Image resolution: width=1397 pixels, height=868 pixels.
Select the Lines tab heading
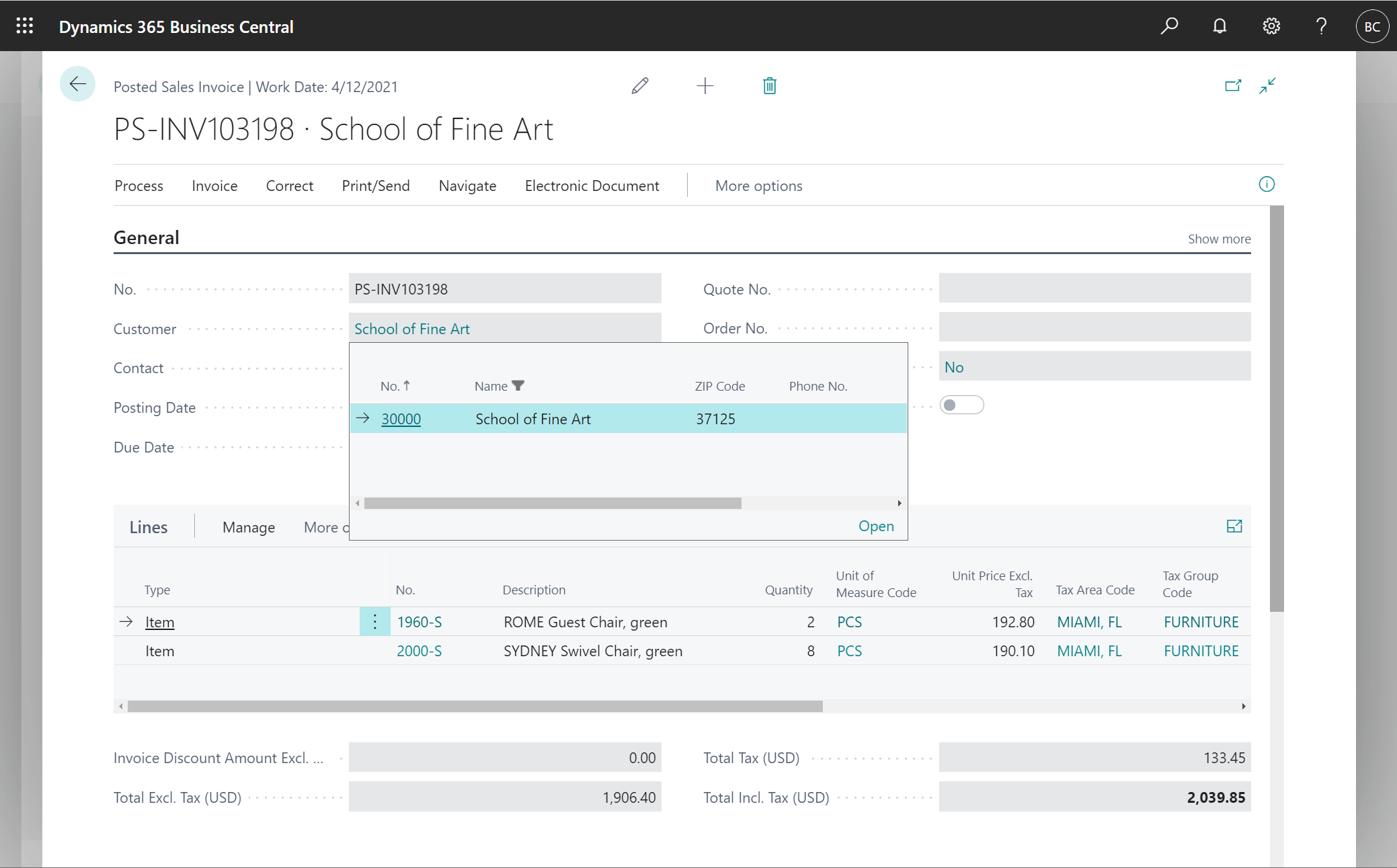(149, 527)
